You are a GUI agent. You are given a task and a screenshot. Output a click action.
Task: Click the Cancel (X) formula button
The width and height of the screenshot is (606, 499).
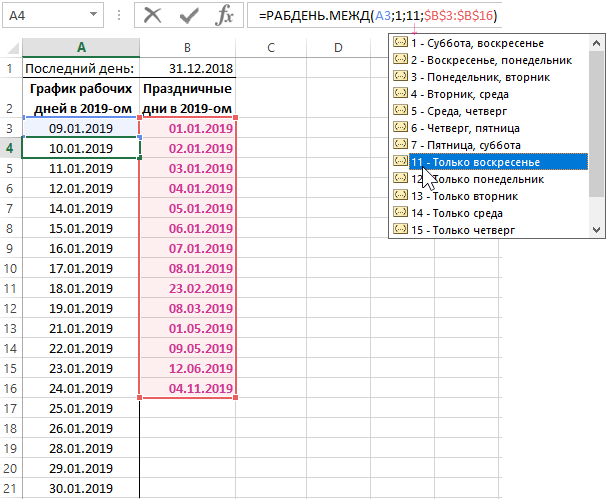[x=153, y=16]
